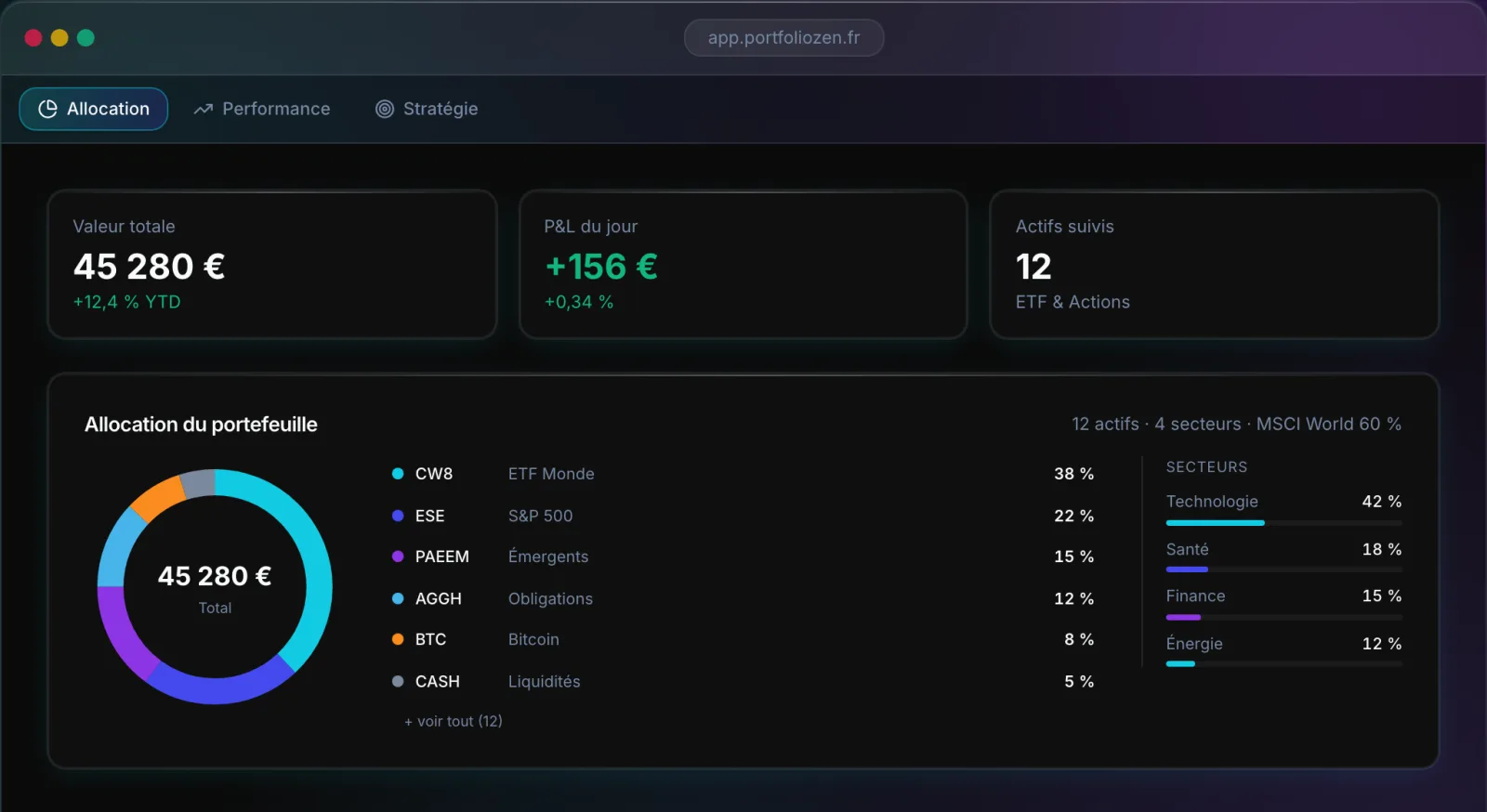Viewport: 1487px width, 812px height.
Task: Open the Actifs suivis card
Action: tap(1215, 265)
